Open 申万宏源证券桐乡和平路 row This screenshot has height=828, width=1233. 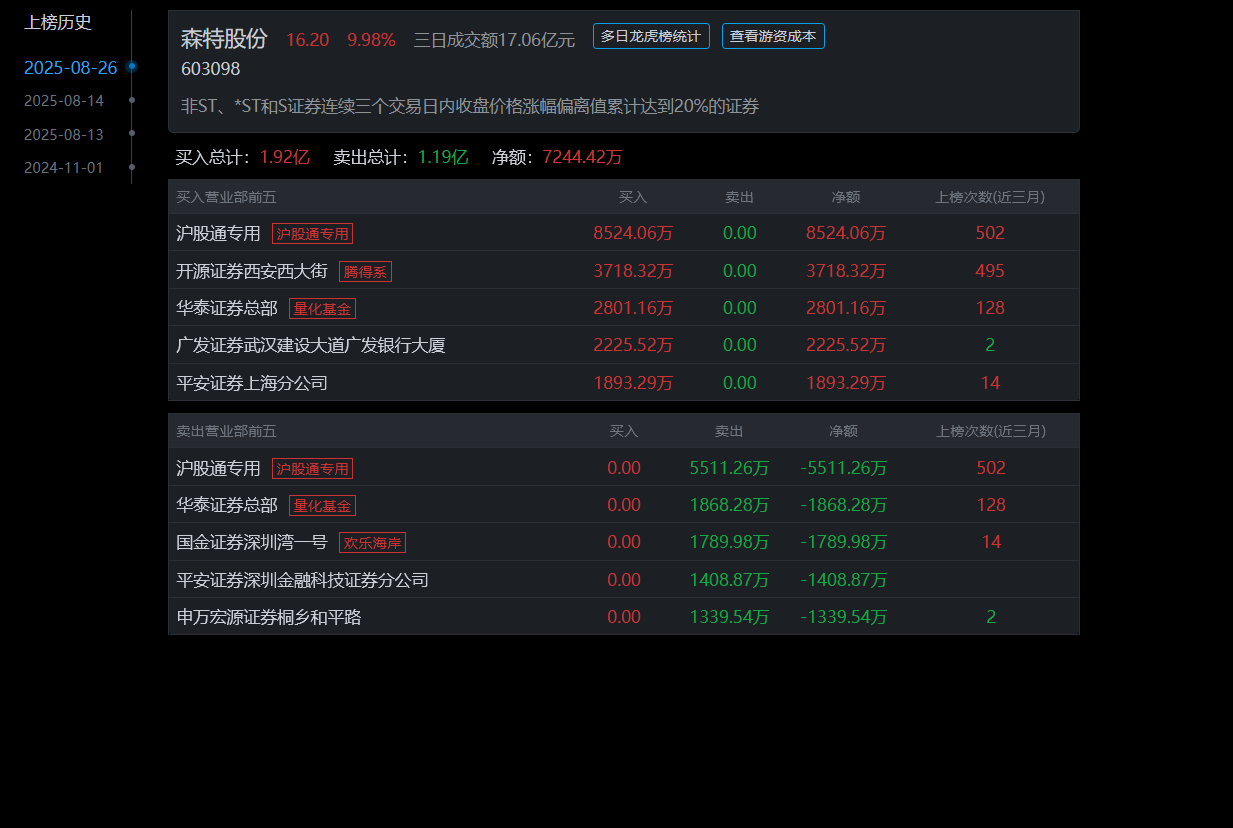(624, 617)
